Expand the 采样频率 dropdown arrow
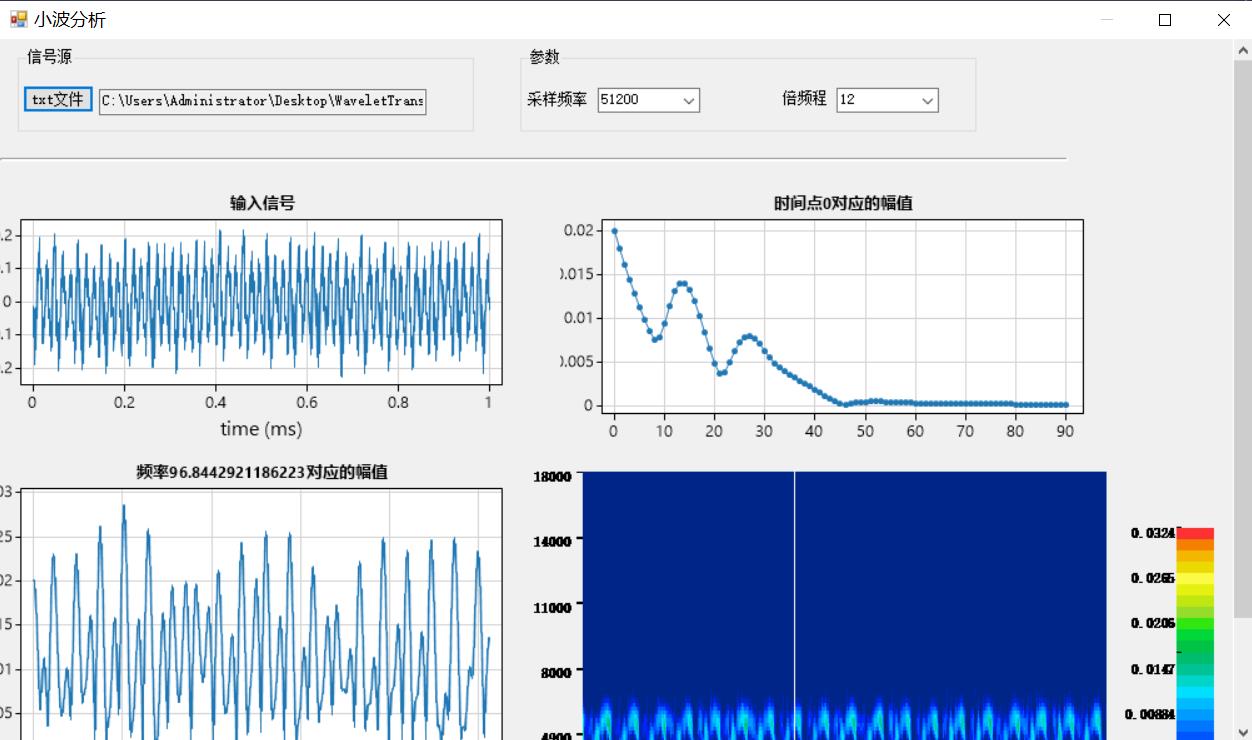The width and height of the screenshot is (1252, 740). point(689,101)
